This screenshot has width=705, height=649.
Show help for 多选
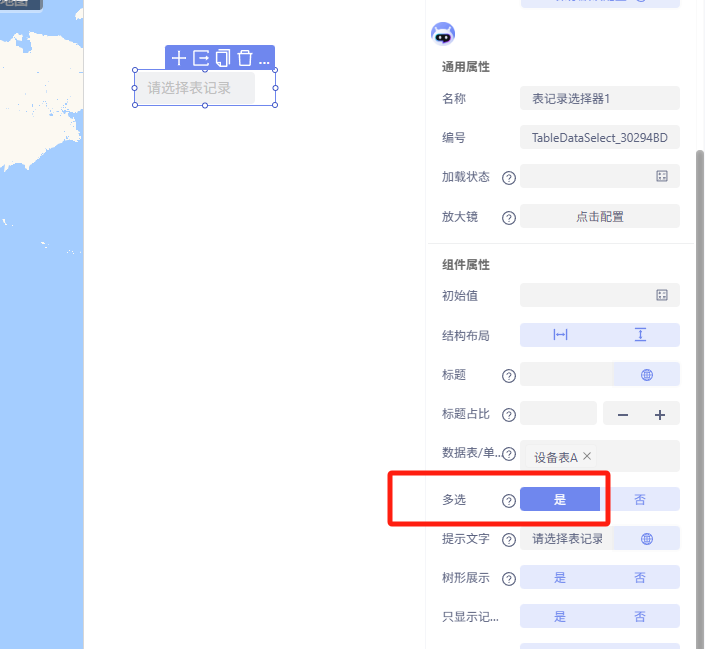click(509, 501)
